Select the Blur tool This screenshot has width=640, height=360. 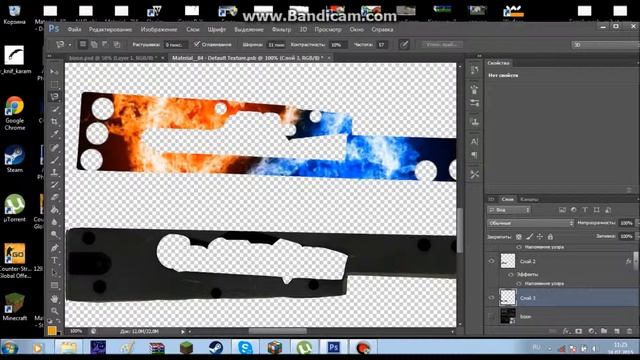click(54, 222)
